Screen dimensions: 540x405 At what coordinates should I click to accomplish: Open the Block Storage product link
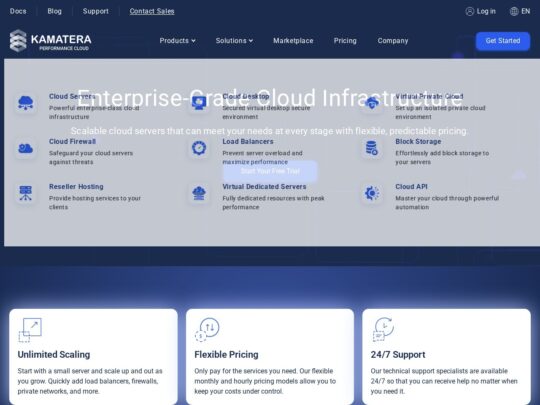(418, 142)
